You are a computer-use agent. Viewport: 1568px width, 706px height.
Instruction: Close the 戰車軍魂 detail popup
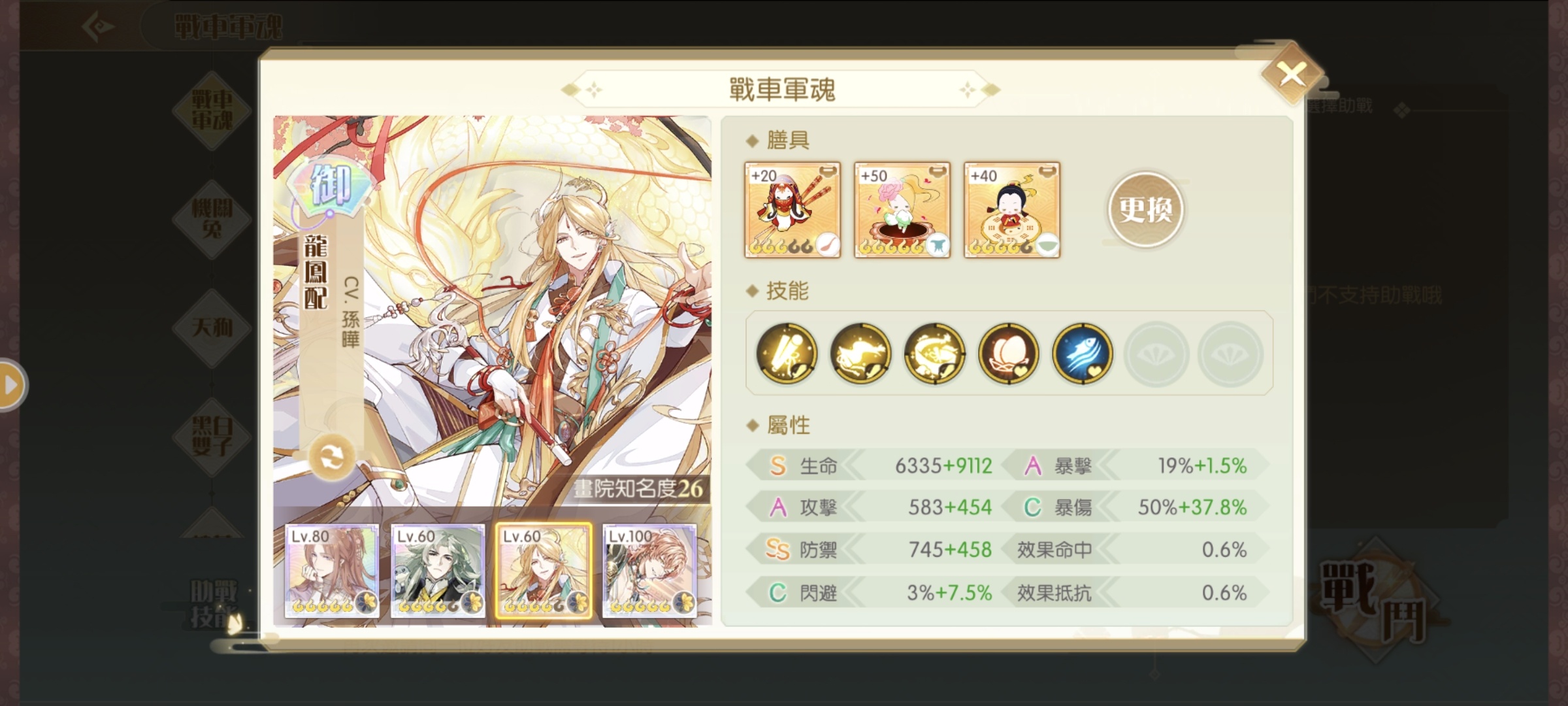(x=1292, y=74)
